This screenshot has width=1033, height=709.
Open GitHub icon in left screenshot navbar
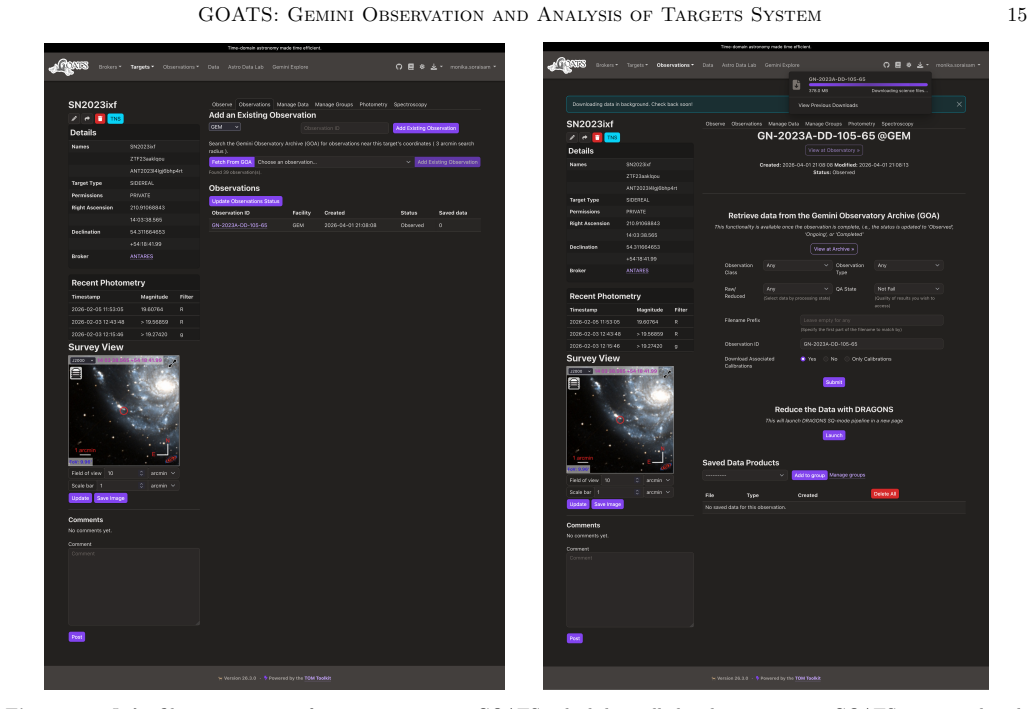[399, 67]
